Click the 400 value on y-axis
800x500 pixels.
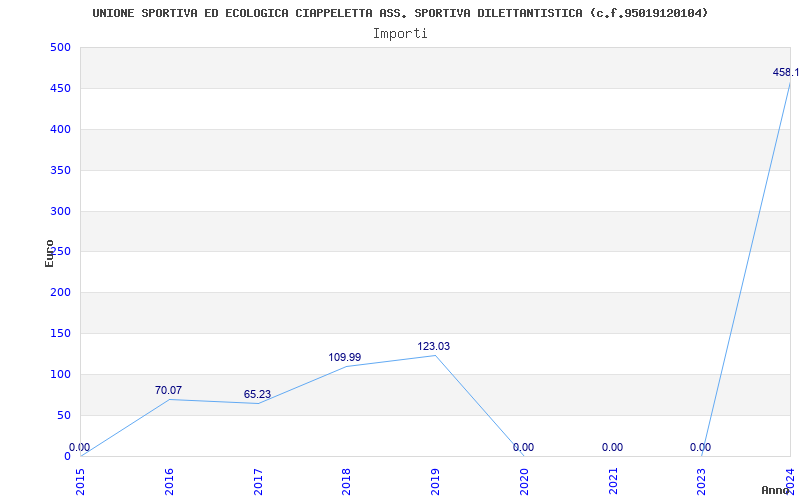coord(60,130)
